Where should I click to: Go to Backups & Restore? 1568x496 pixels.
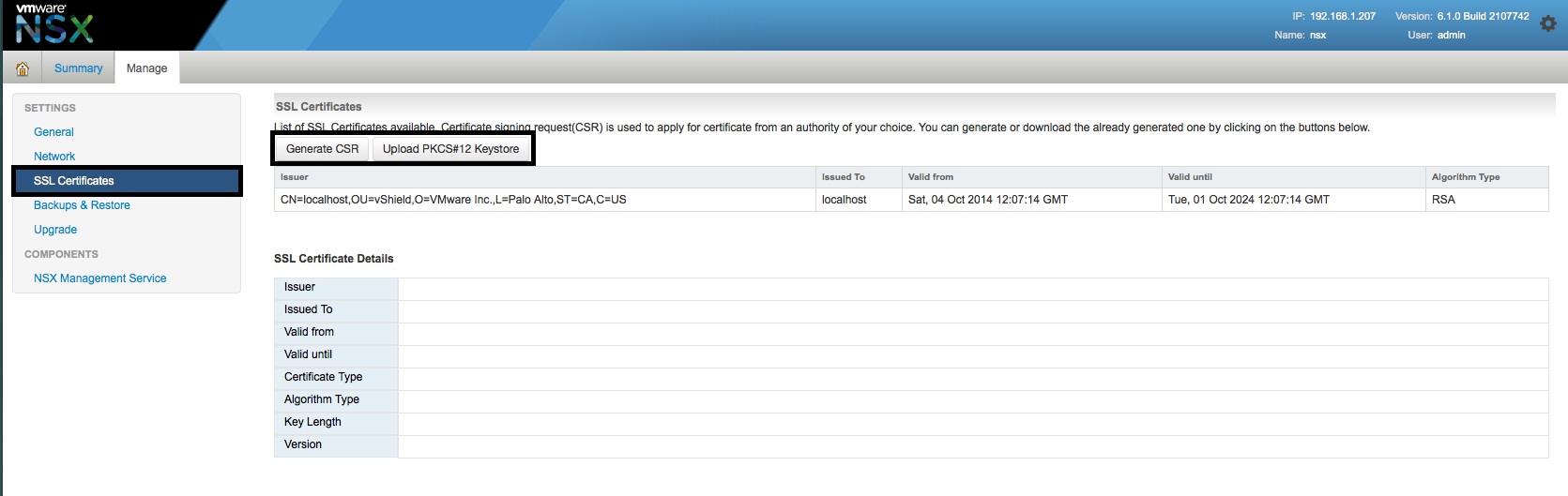pyautogui.click(x=82, y=205)
